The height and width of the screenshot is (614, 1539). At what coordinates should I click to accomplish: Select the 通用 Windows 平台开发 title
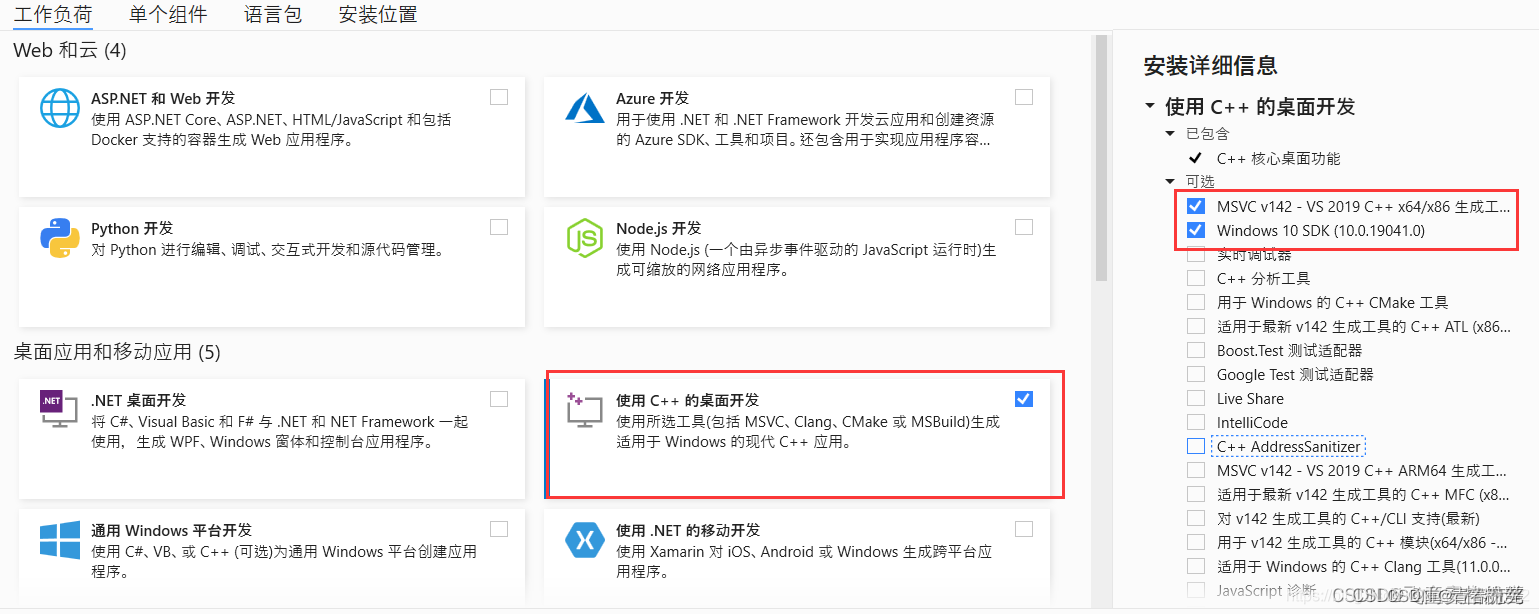pos(171,530)
